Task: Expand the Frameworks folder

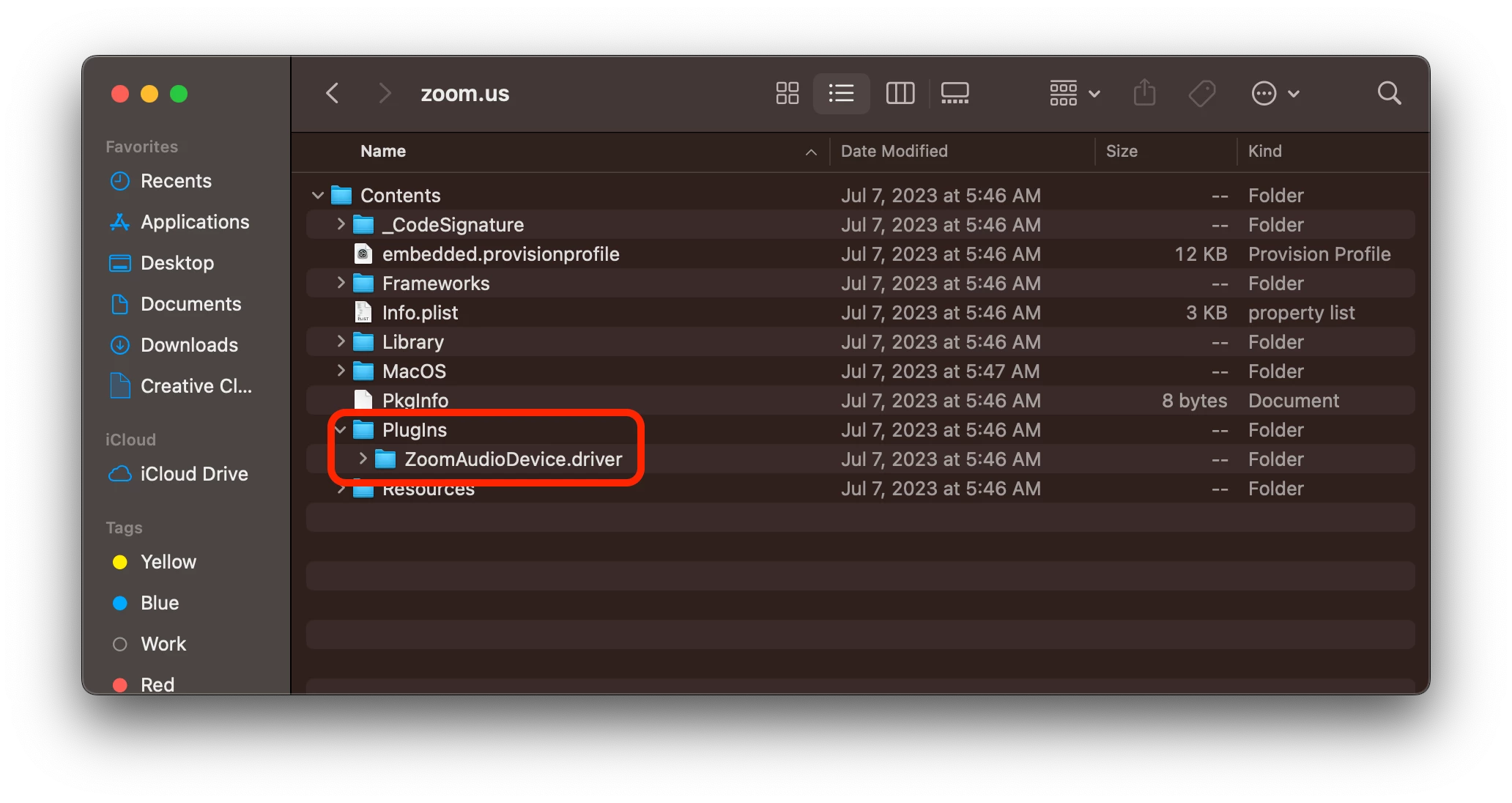Action: coord(341,283)
